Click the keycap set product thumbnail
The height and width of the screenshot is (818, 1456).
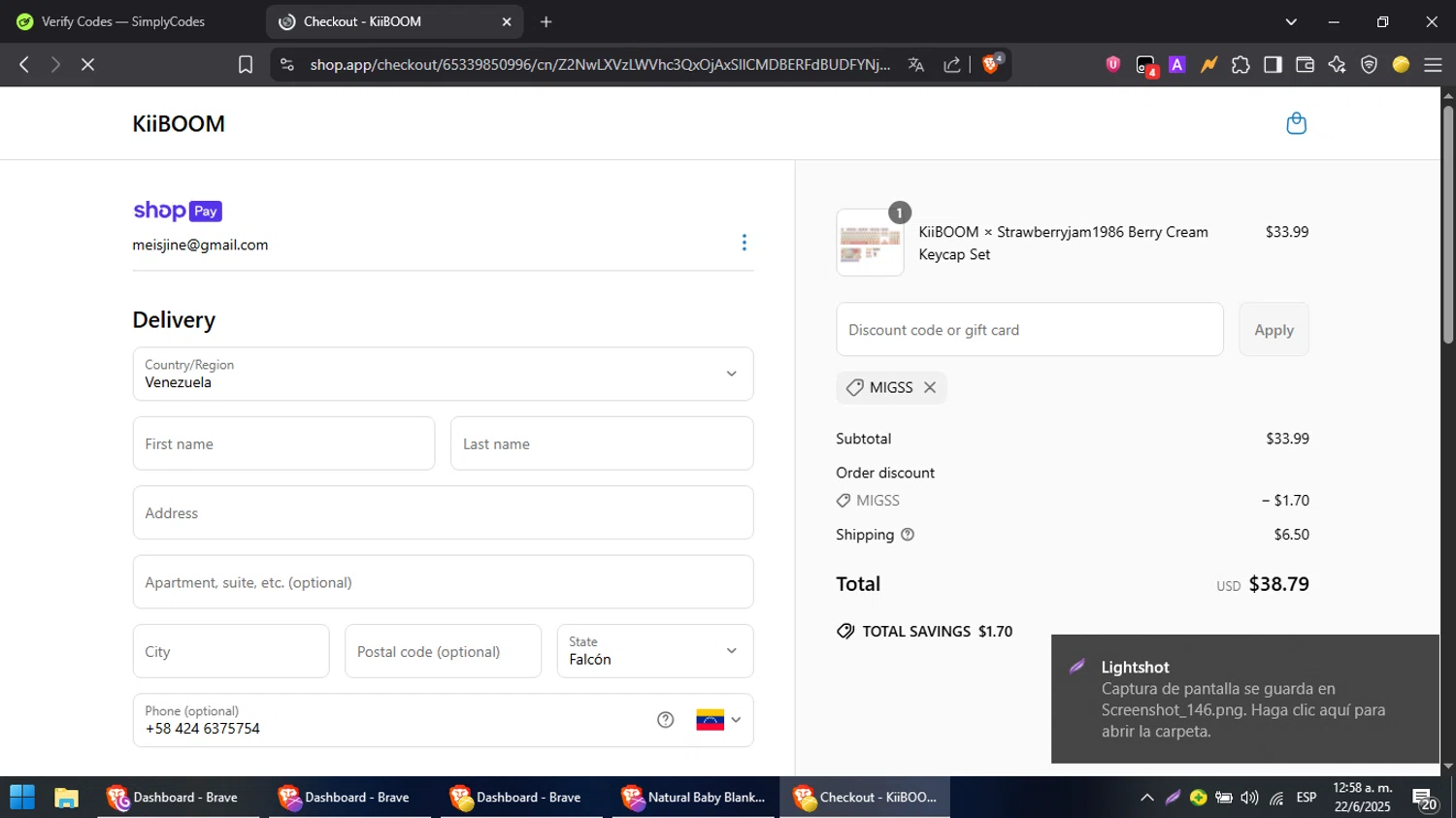(x=870, y=243)
